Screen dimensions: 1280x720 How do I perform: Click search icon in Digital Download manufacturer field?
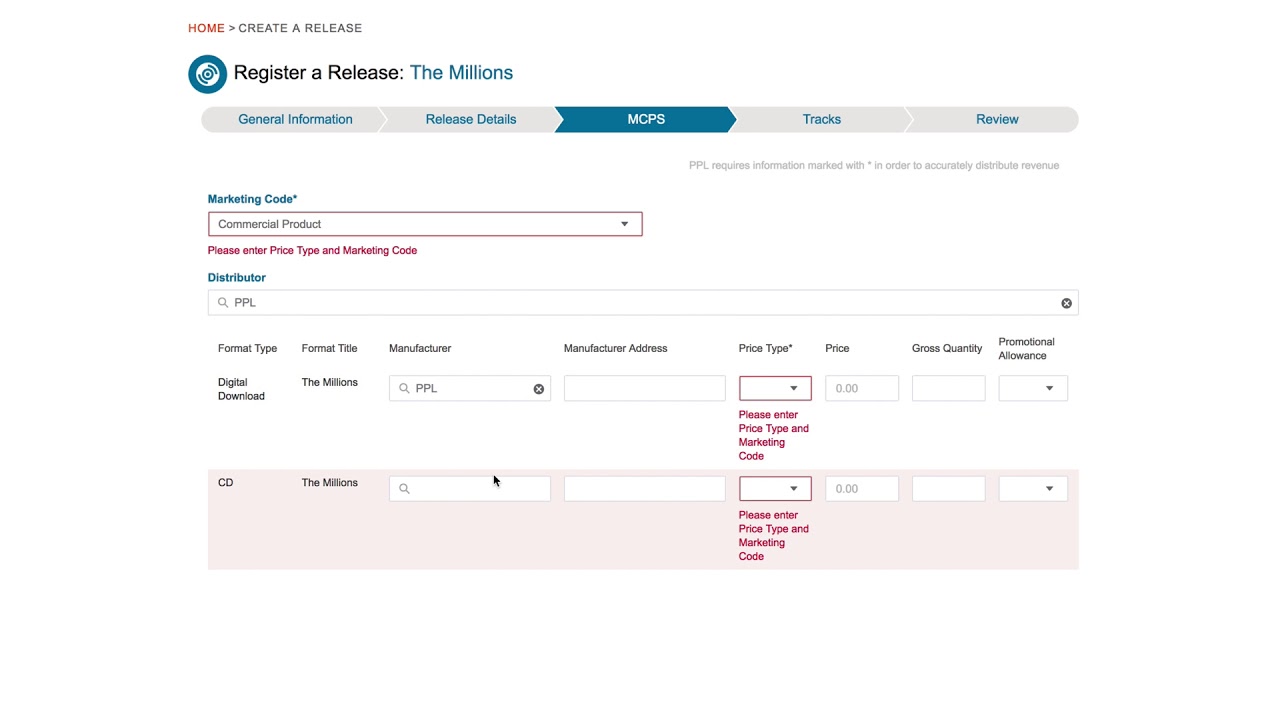pyautogui.click(x=404, y=389)
